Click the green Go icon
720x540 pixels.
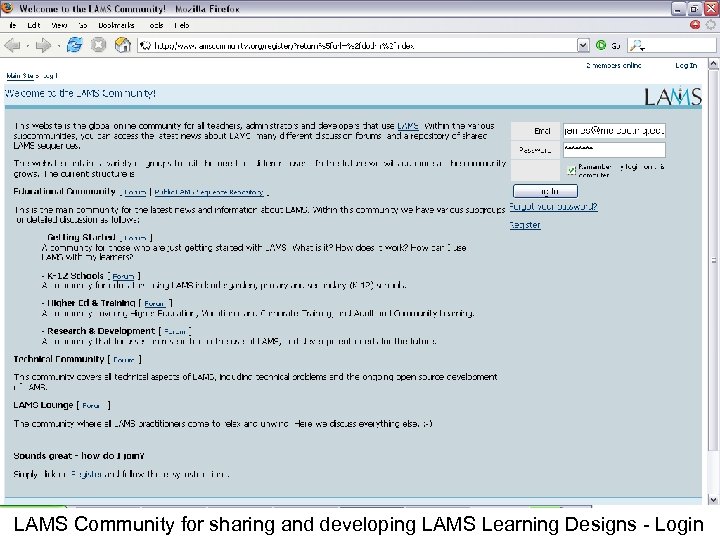tap(601, 45)
